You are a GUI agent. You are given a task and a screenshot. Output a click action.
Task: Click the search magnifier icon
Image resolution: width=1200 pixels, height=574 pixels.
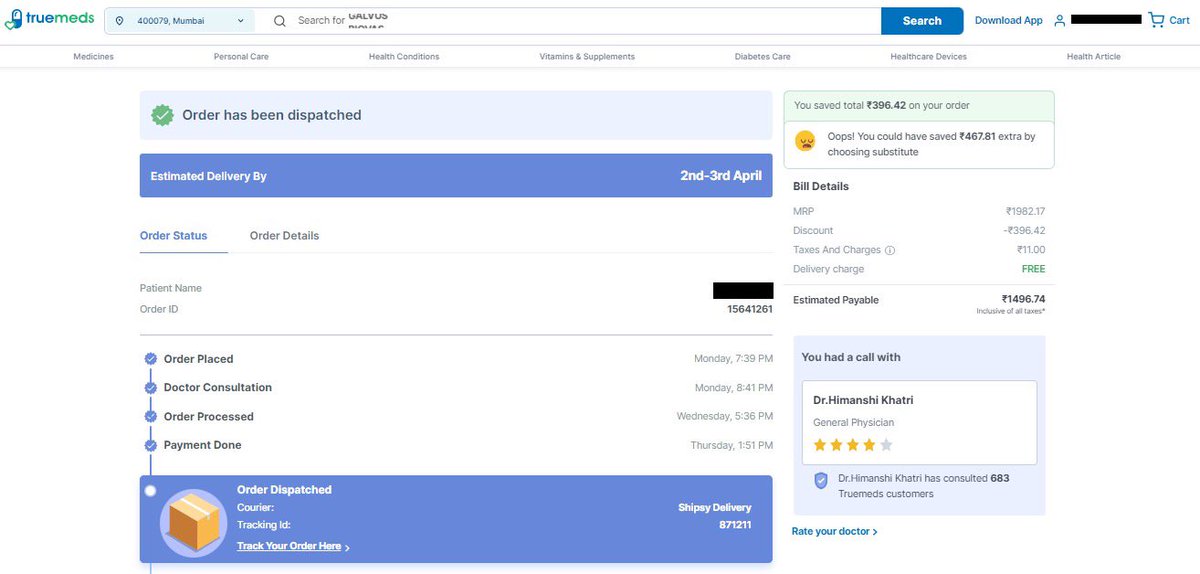pos(280,20)
